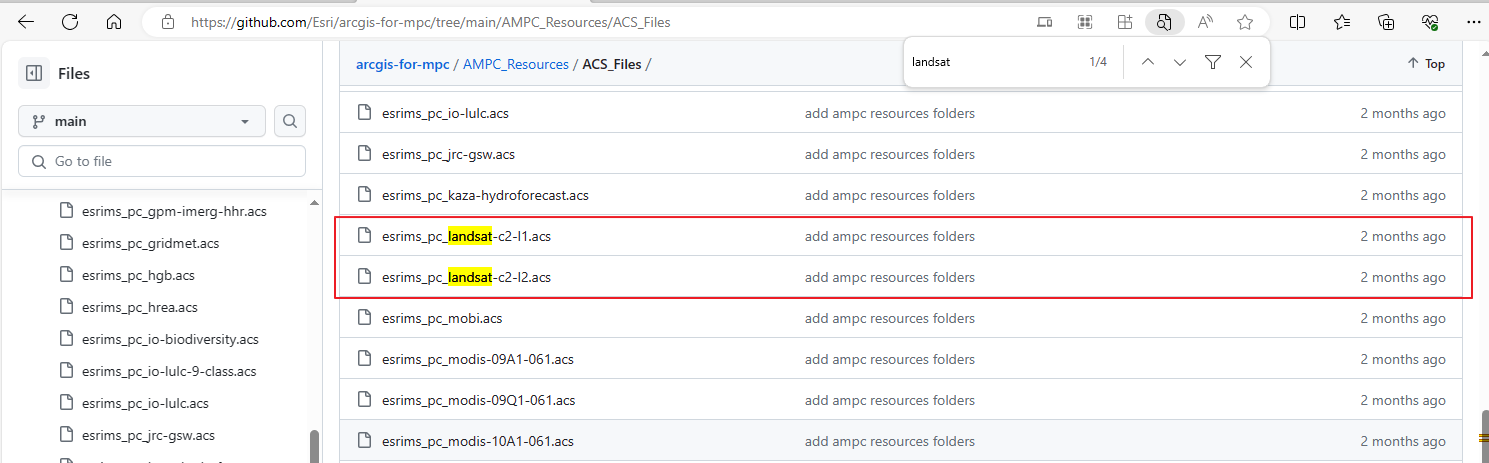This screenshot has width=1489, height=463.
Task: Close the find on page bar
Action: click(x=1246, y=62)
